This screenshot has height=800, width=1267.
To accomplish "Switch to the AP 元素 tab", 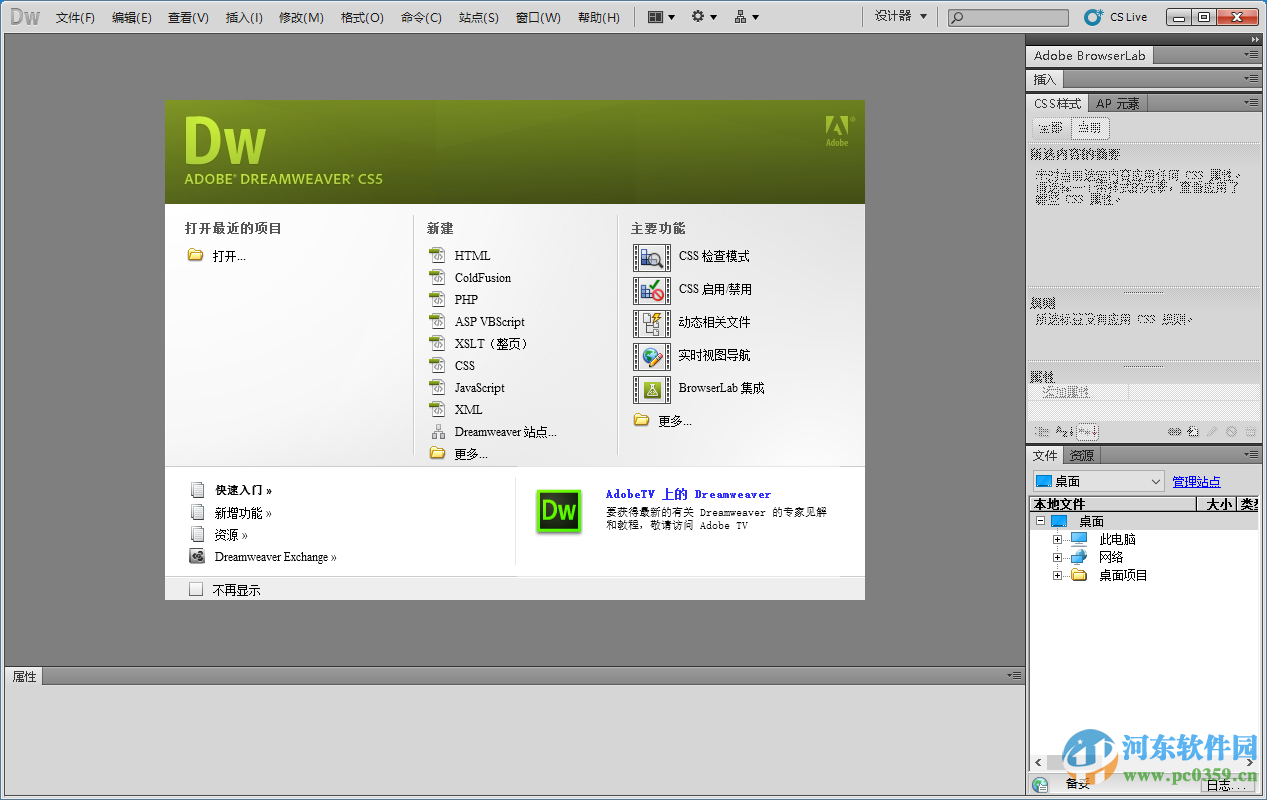I will 1117,103.
